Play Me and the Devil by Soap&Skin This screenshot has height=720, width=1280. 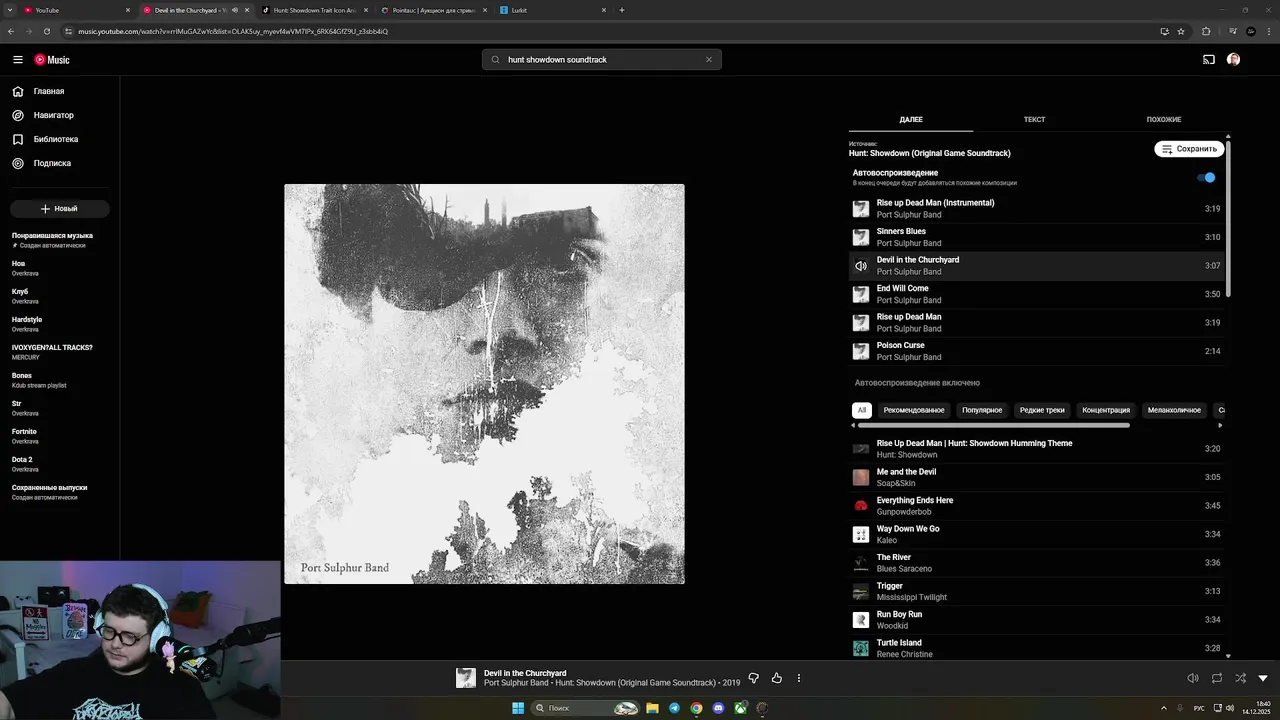(1036, 477)
